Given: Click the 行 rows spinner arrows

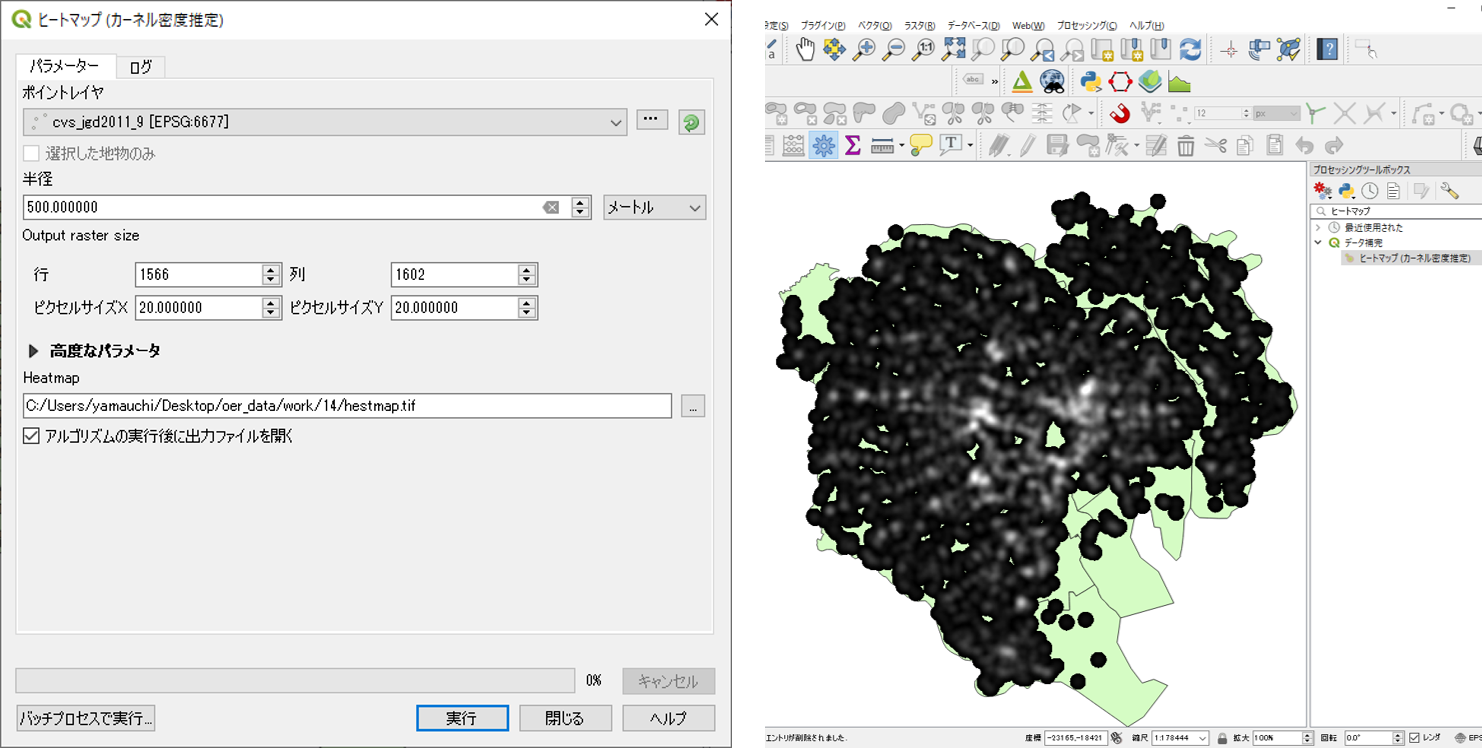Looking at the screenshot, I should point(271,274).
